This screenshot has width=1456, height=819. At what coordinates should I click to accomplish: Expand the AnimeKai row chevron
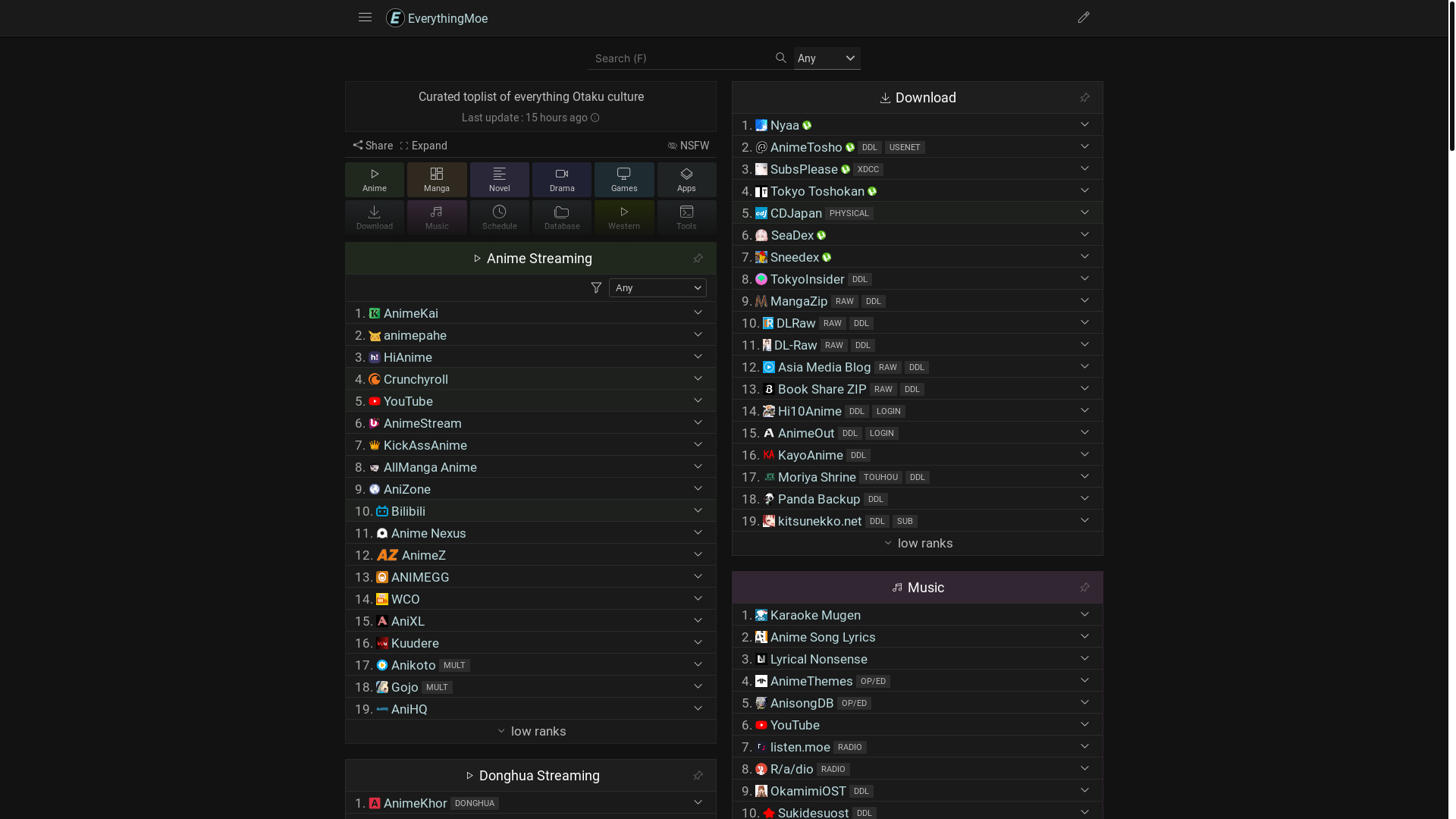698,312
